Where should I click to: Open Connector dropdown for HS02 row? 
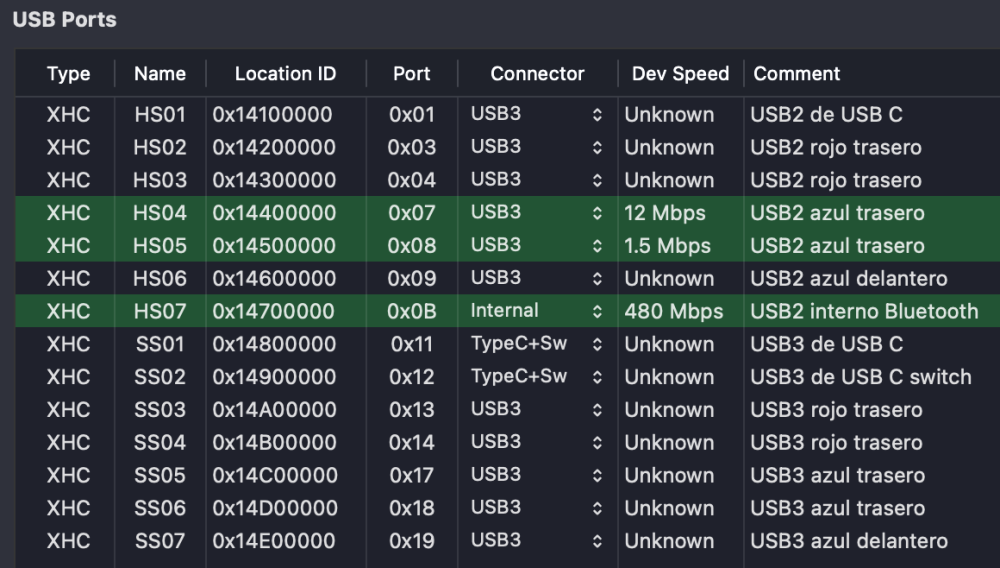click(x=537, y=147)
